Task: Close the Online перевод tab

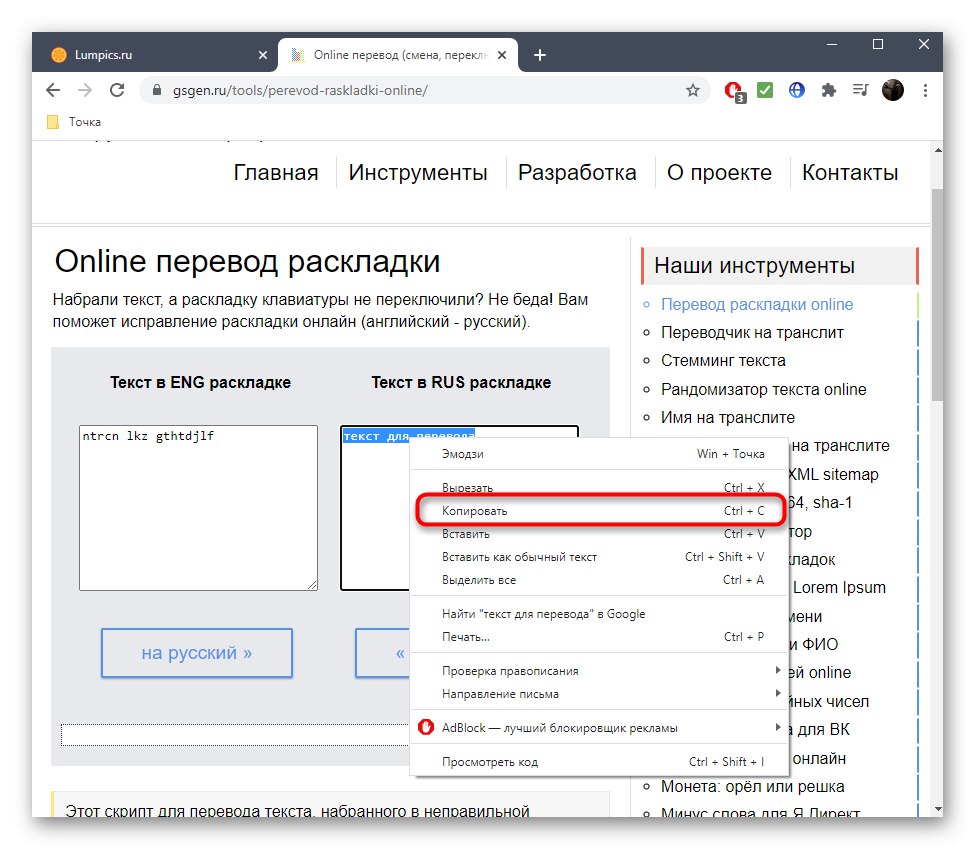Action: 502,55
